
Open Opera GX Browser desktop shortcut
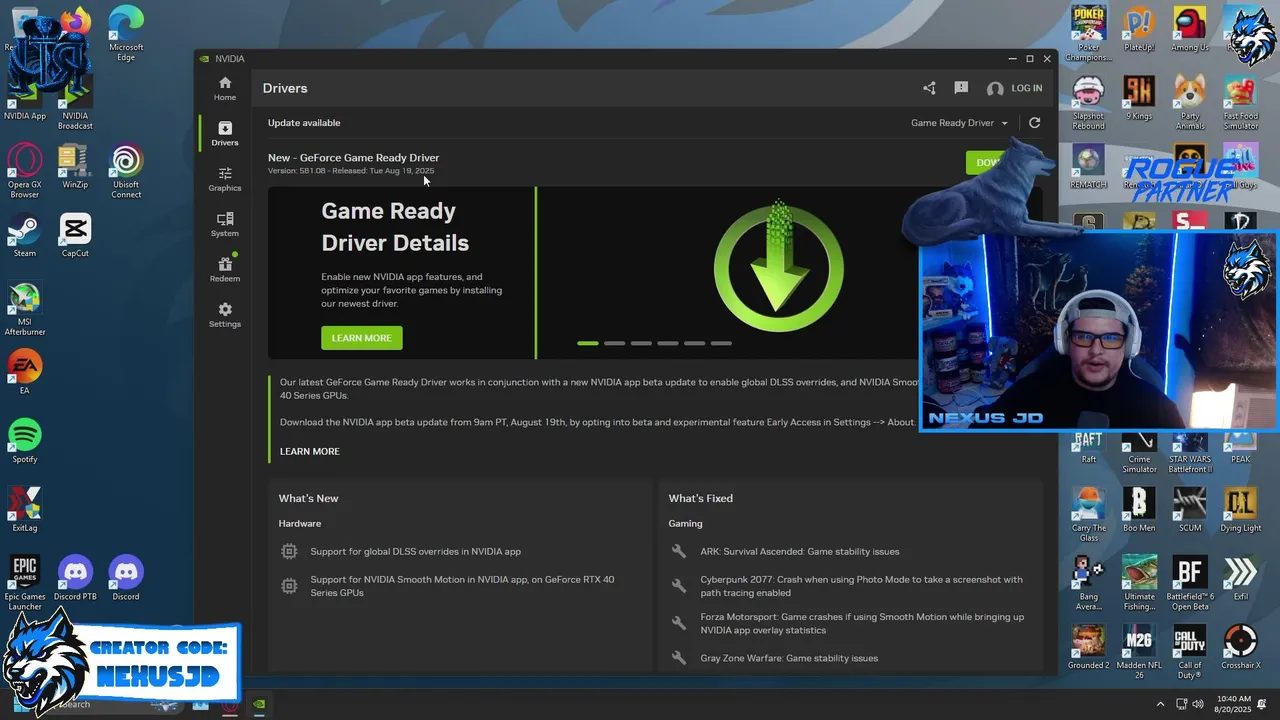[25, 171]
